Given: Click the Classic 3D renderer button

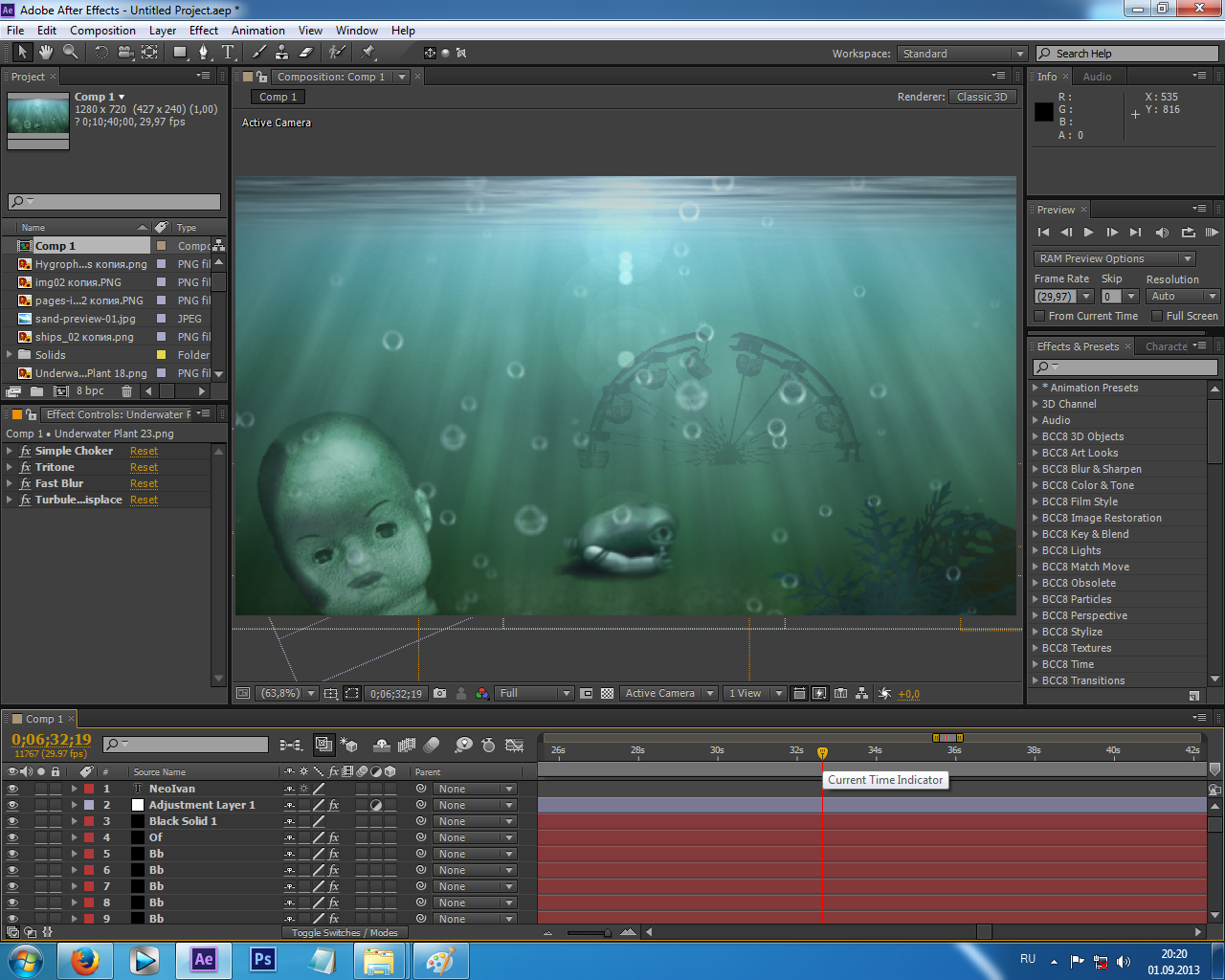Looking at the screenshot, I should click(x=982, y=97).
